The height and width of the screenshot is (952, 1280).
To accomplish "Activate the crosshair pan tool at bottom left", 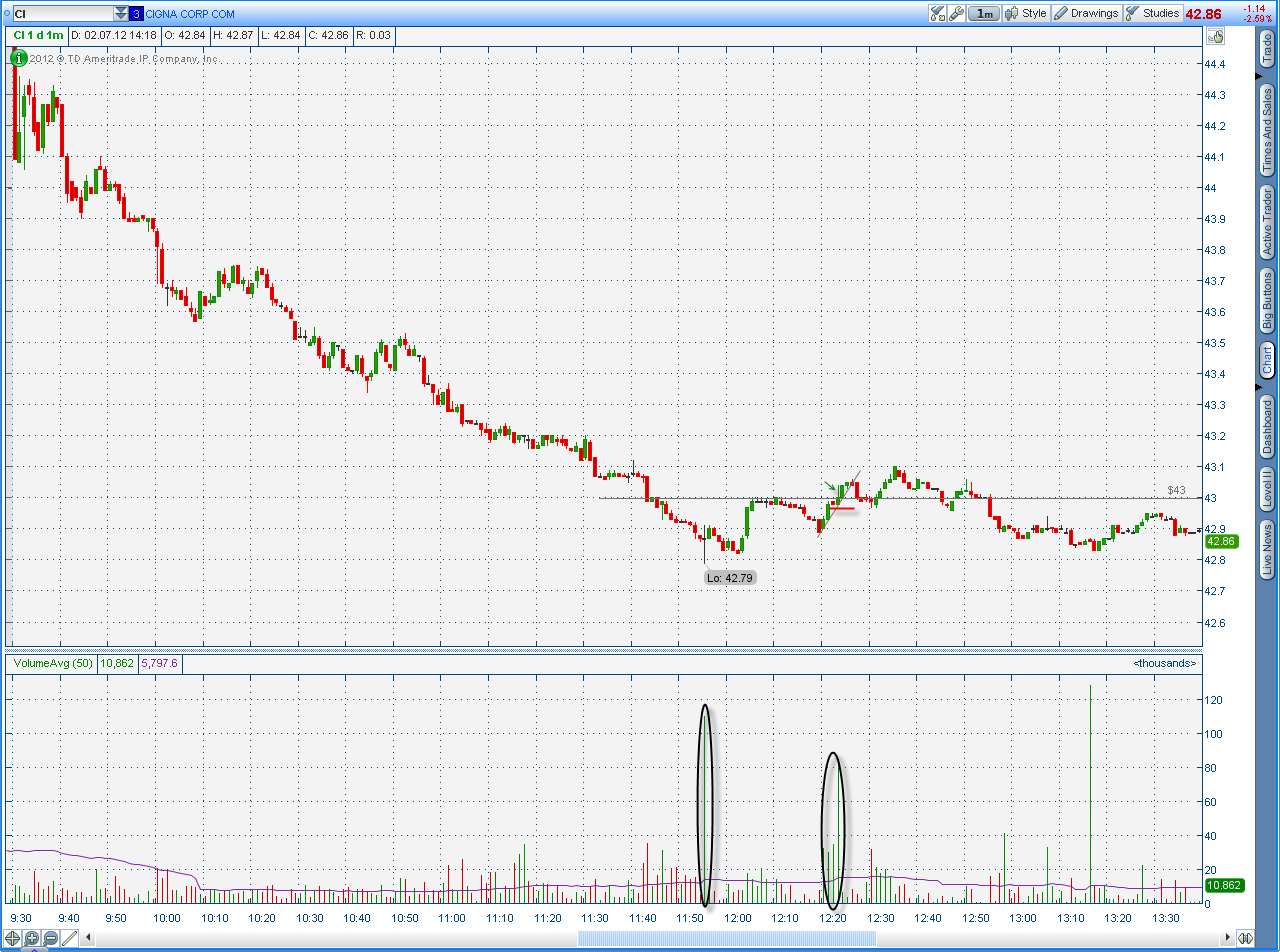I will coord(13,938).
